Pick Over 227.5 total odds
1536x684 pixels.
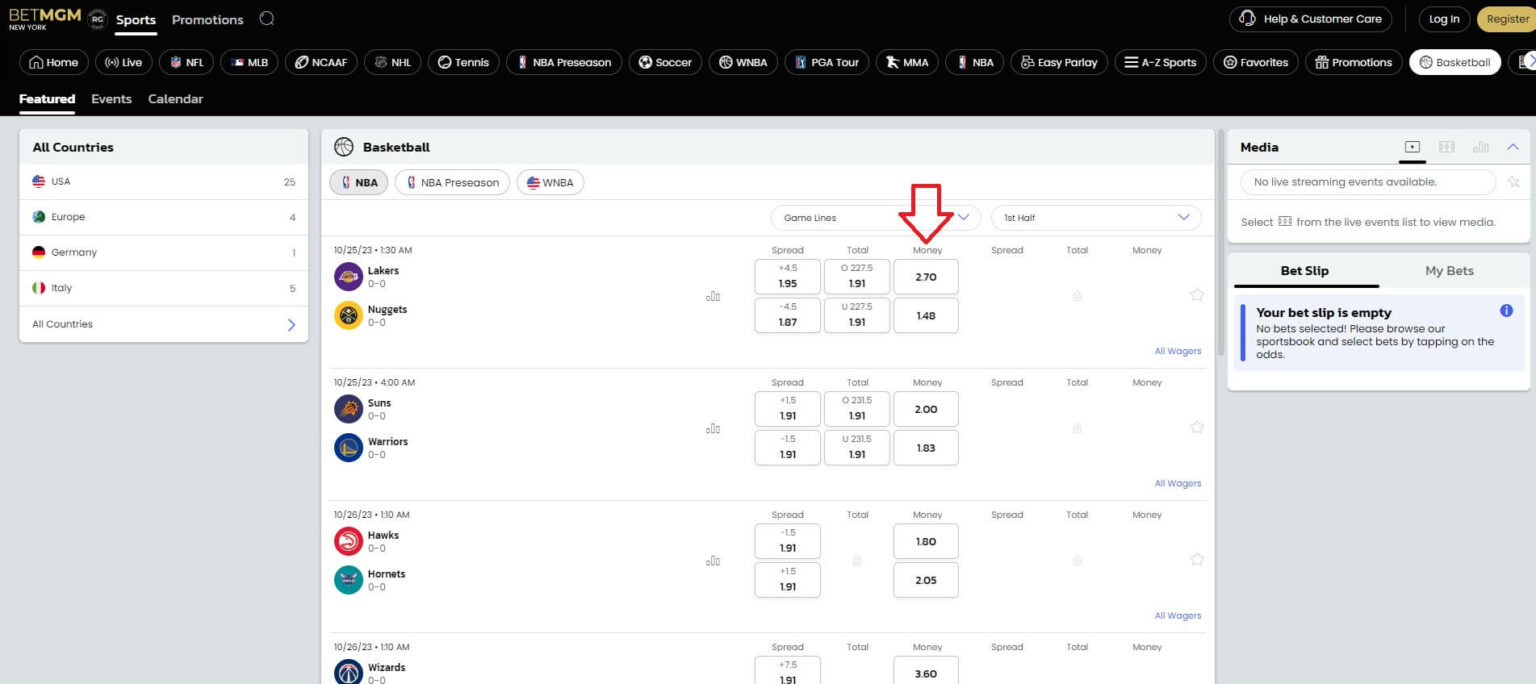pyautogui.click(x=857, y=277)
